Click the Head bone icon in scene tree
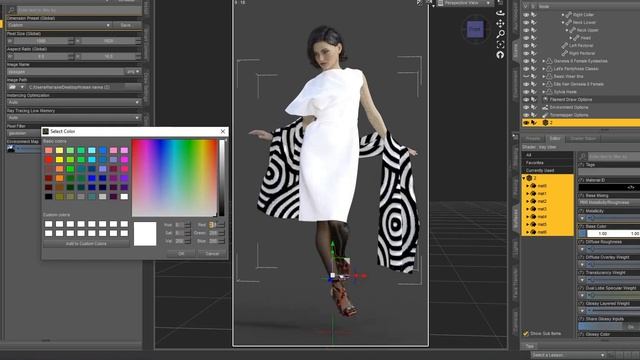This screenshot has height=360, width=640. [x=576, y=38]
